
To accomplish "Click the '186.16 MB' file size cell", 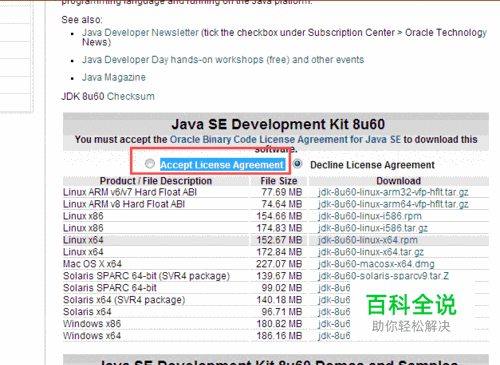I will click(279, 336).
